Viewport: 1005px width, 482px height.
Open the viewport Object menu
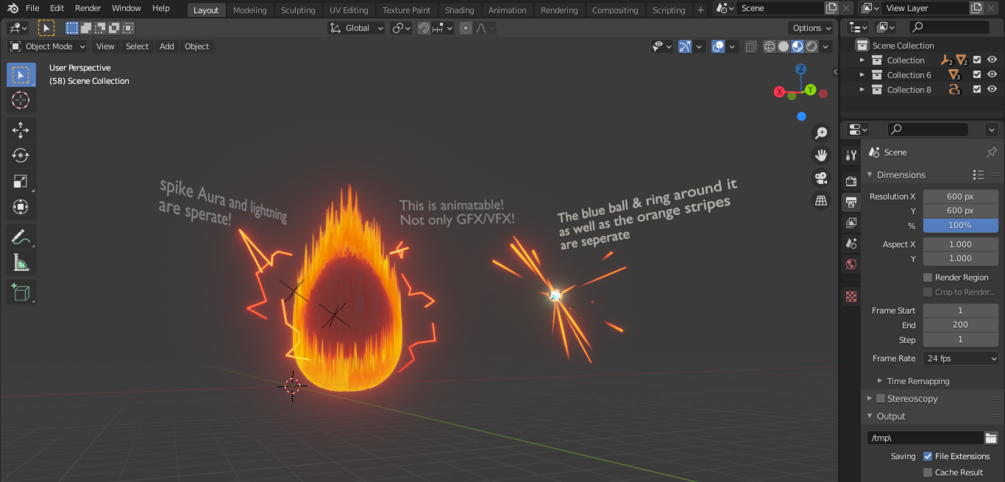pos(197,46)
